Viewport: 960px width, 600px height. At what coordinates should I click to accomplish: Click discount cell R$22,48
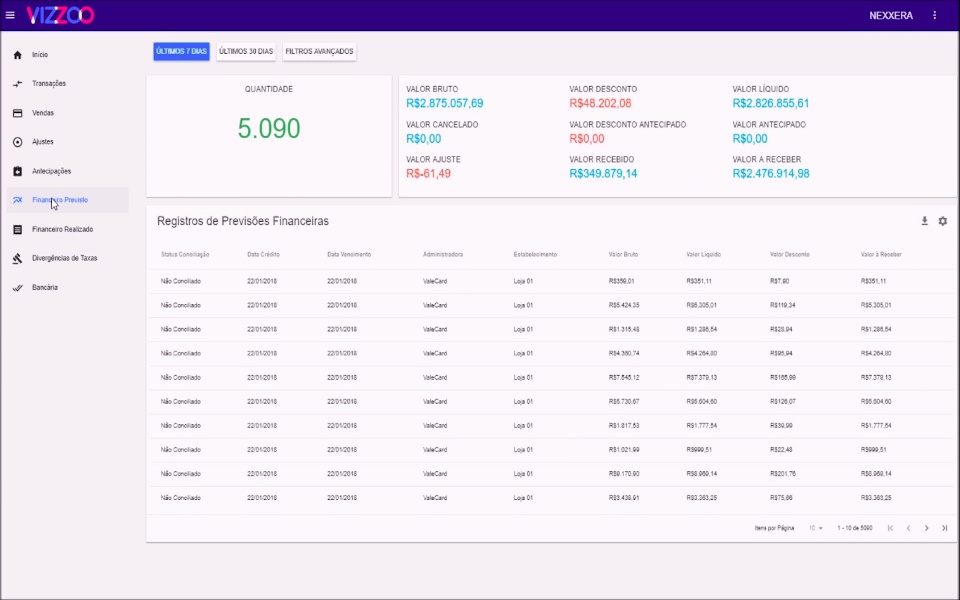pyautogui.click(x=781, y=450)
